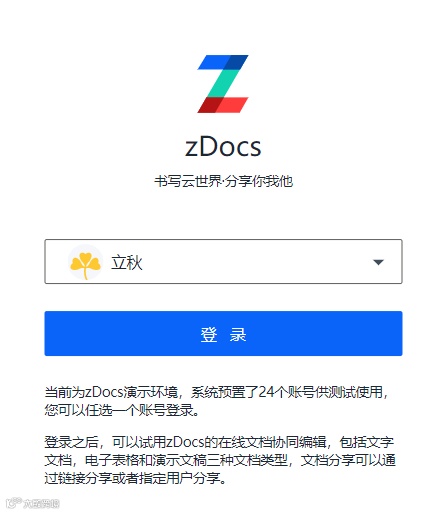Image resolution: width=439 pixels, height=514 pixels.
Task: Open the account list with the dropdown arrow
Action: click(x=378, y=262)
